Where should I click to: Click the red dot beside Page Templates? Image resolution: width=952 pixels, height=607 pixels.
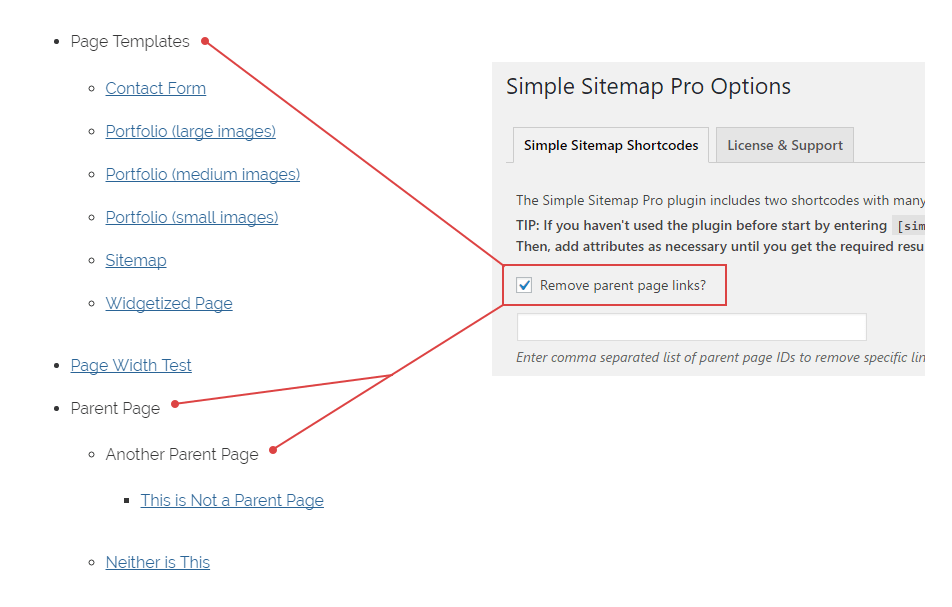pyautogui.click(x=205, y=41)
